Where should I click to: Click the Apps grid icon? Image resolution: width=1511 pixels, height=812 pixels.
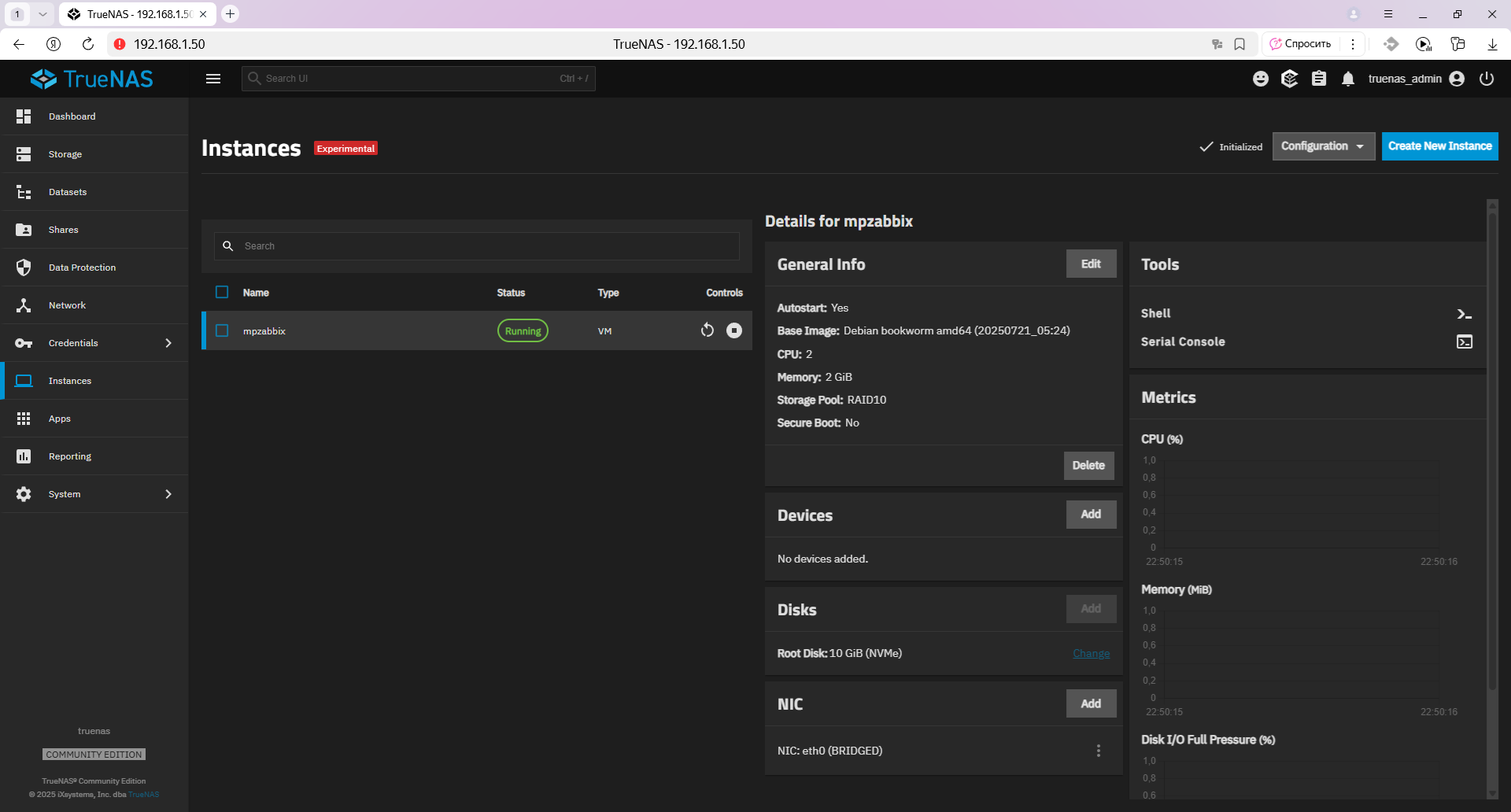24,419
